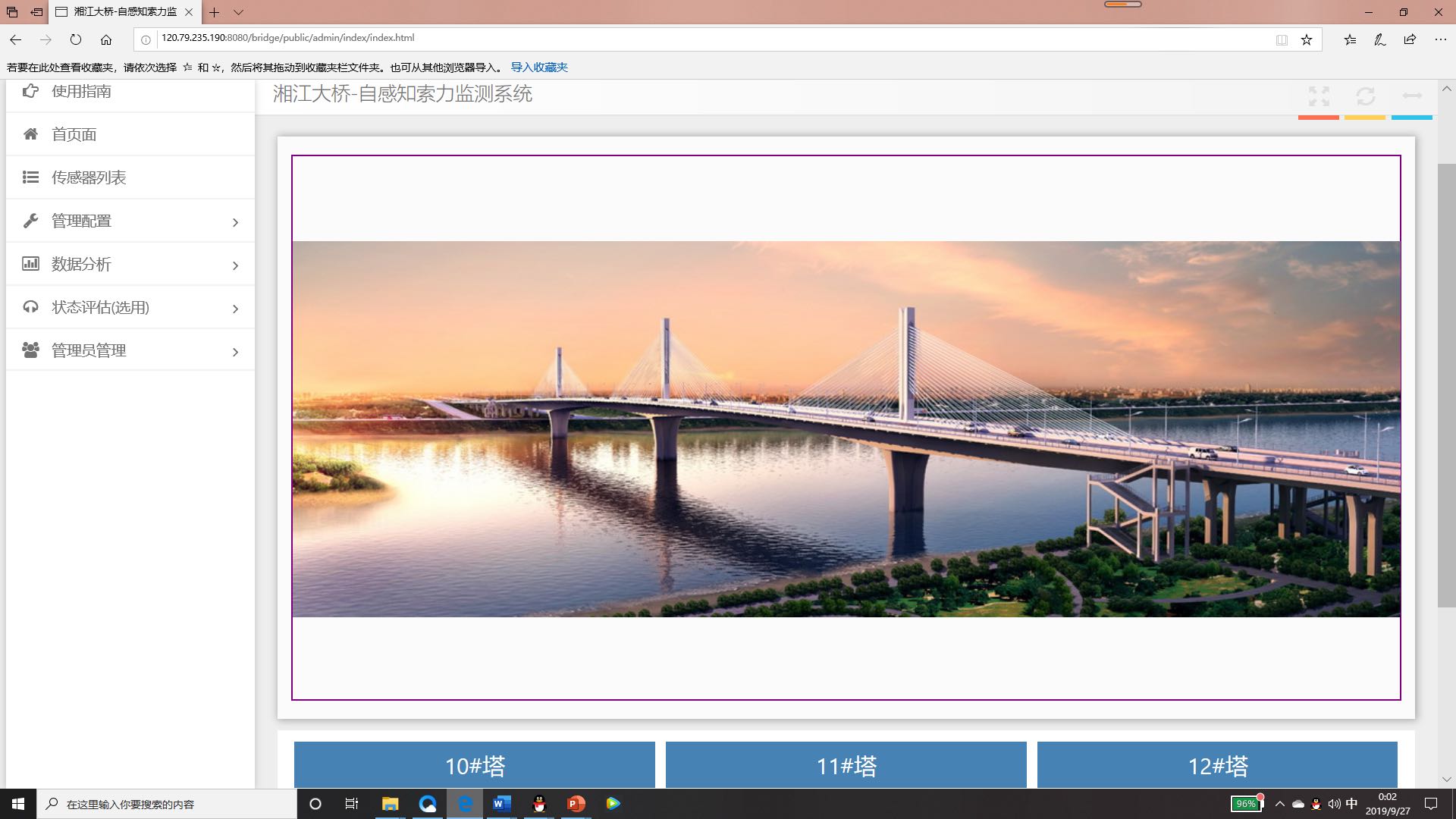Open Task View on the taskbar
1456x819 pixels.
pos(352,804)
